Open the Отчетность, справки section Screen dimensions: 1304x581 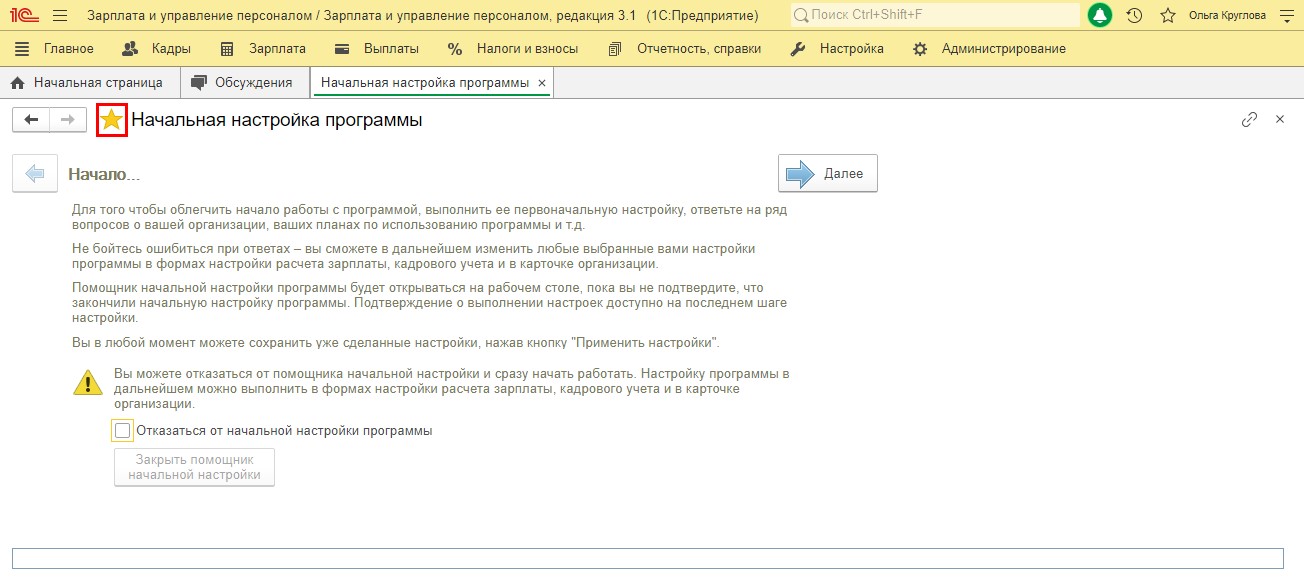point(685,49)
